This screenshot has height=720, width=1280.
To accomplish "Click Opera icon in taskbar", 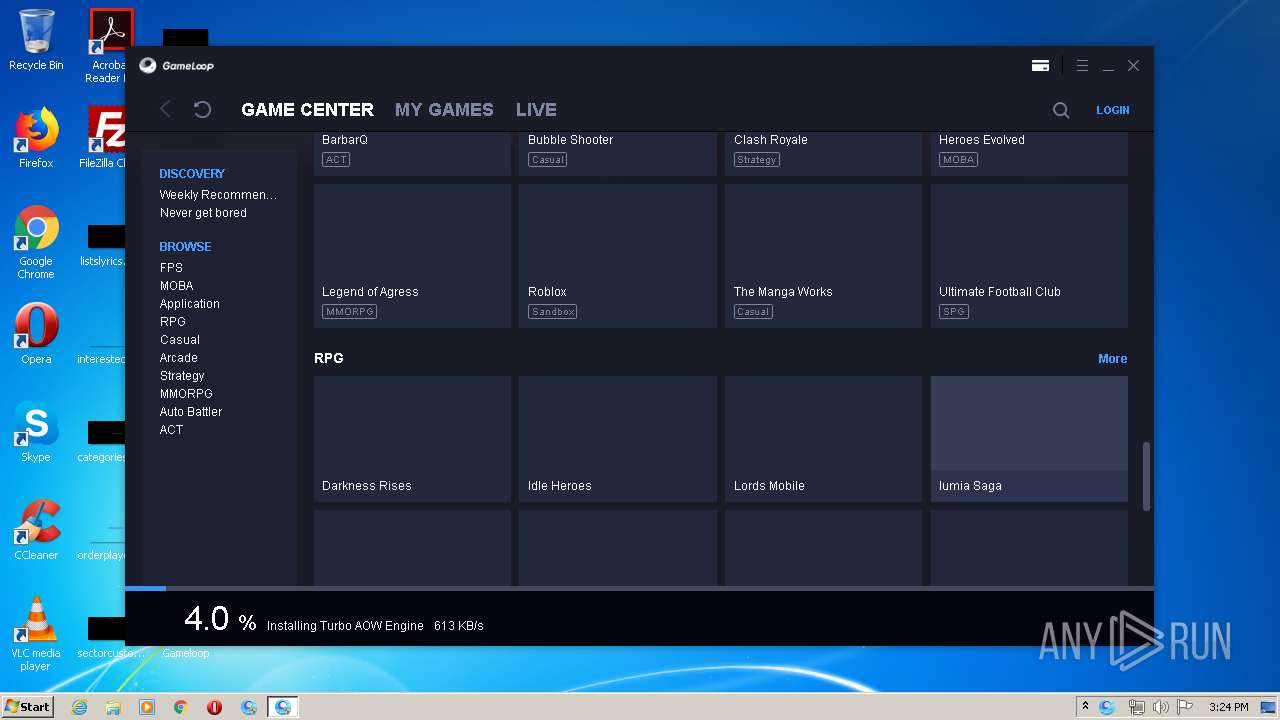I will point(214,707).
